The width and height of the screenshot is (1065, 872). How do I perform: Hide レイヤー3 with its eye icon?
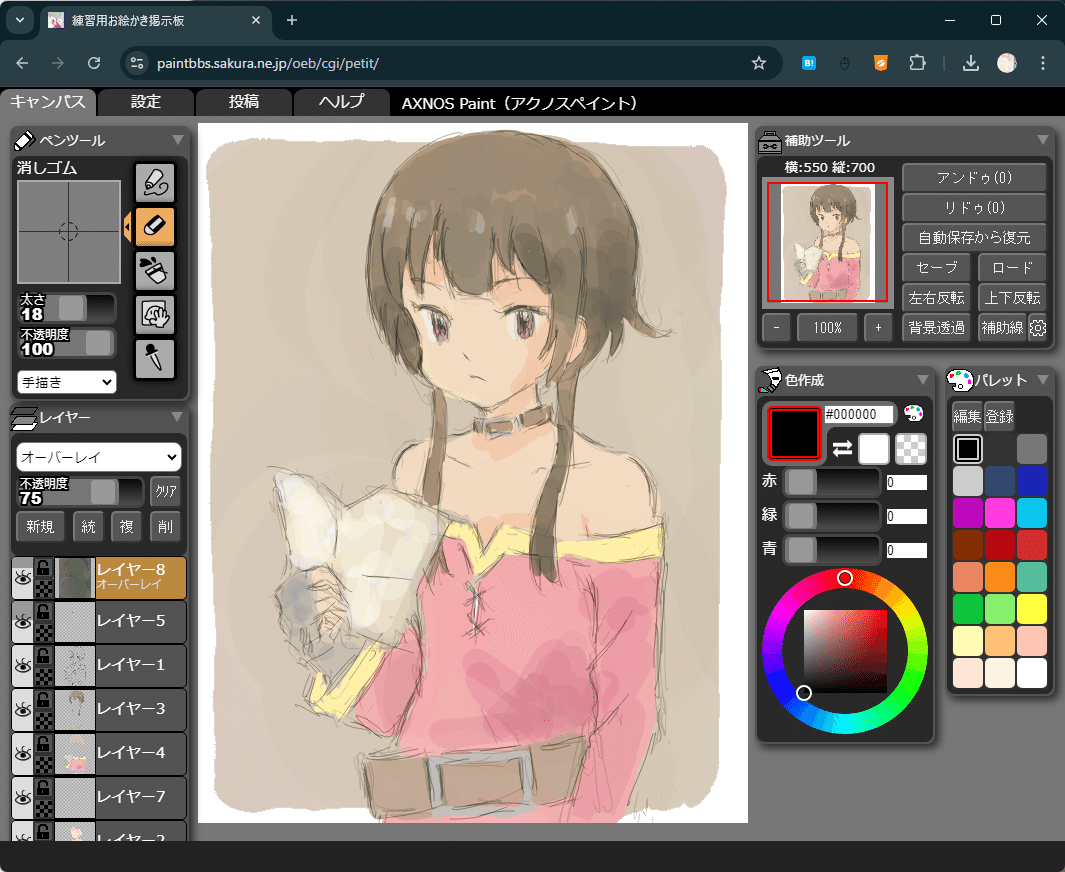(23, 710)
